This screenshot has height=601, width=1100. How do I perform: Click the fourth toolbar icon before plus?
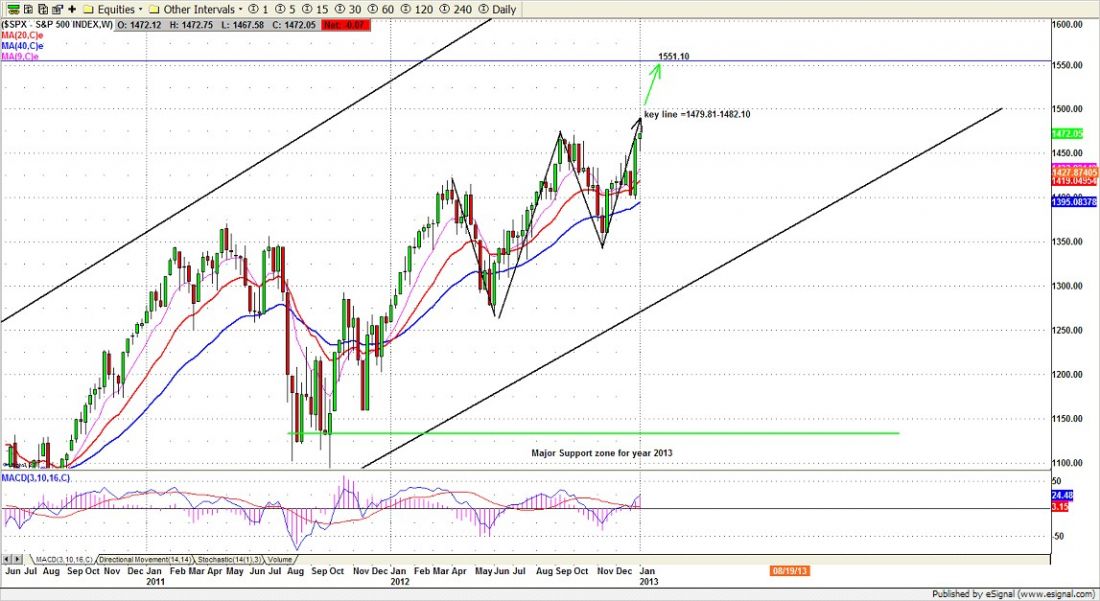pos(55,9)
